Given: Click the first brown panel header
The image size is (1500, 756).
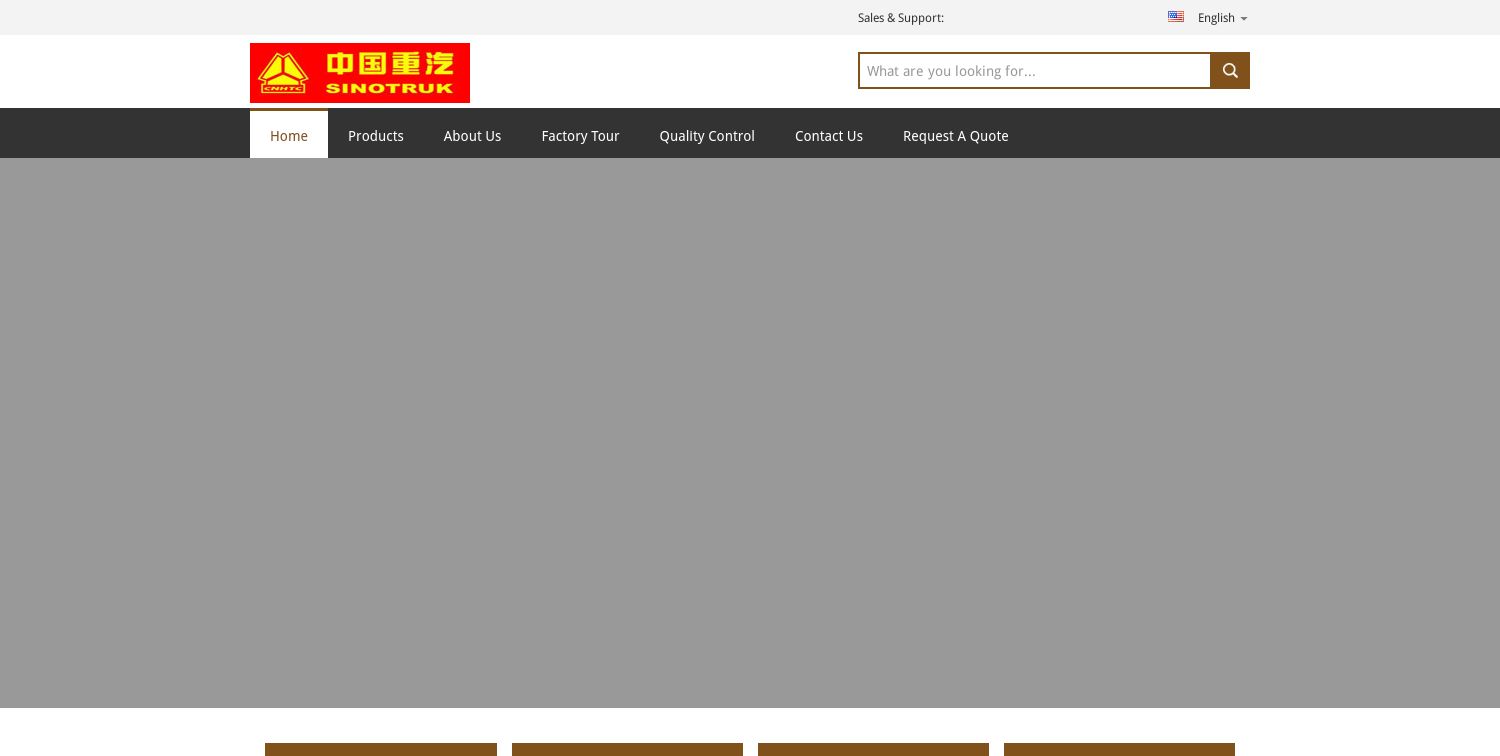Looking at the screenshot, I should click(380, 750).
